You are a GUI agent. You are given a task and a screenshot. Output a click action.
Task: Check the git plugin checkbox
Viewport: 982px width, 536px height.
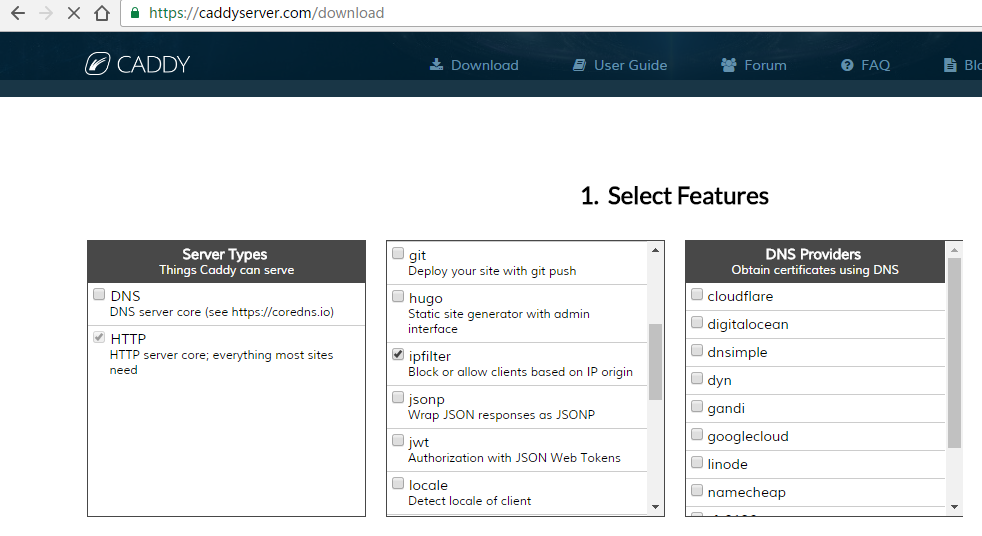tap(398, 253)
